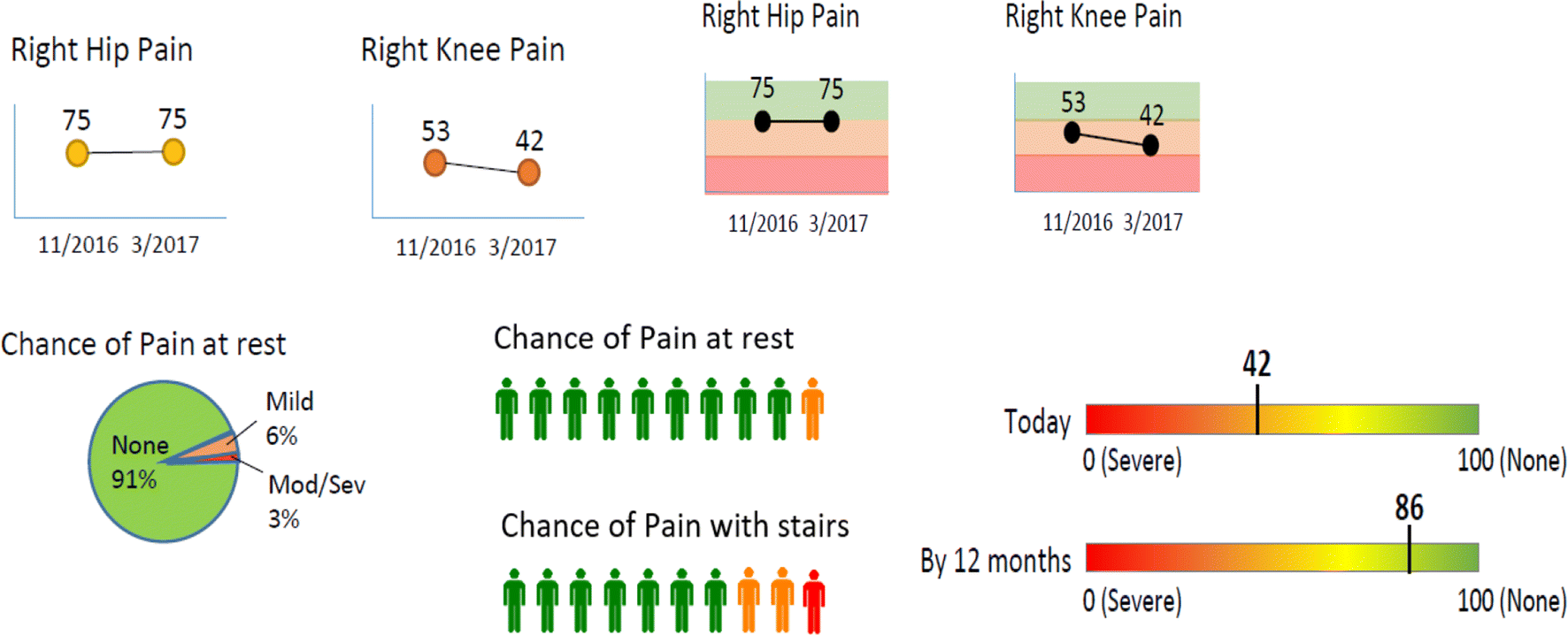Click the 42 marker on the Today bar

coord(1257,409)
